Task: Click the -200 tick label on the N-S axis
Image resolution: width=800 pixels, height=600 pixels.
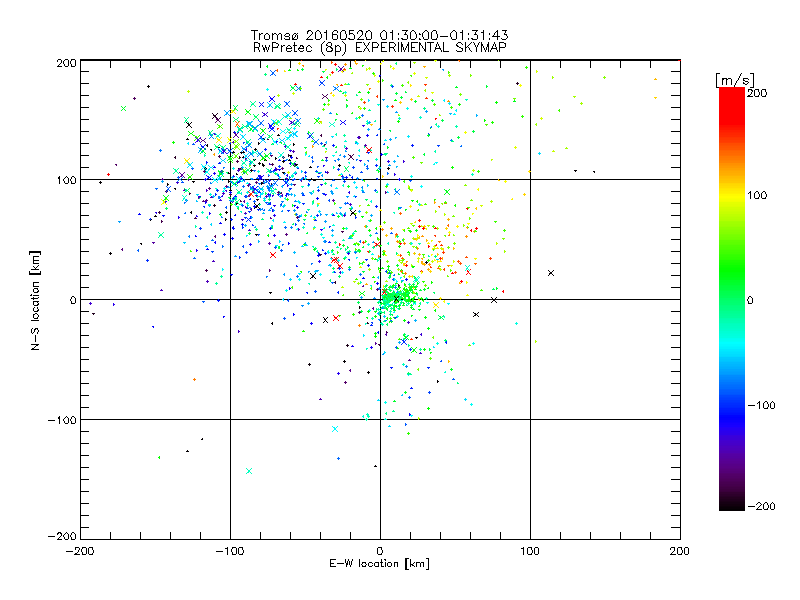Action: pos(62,536)
